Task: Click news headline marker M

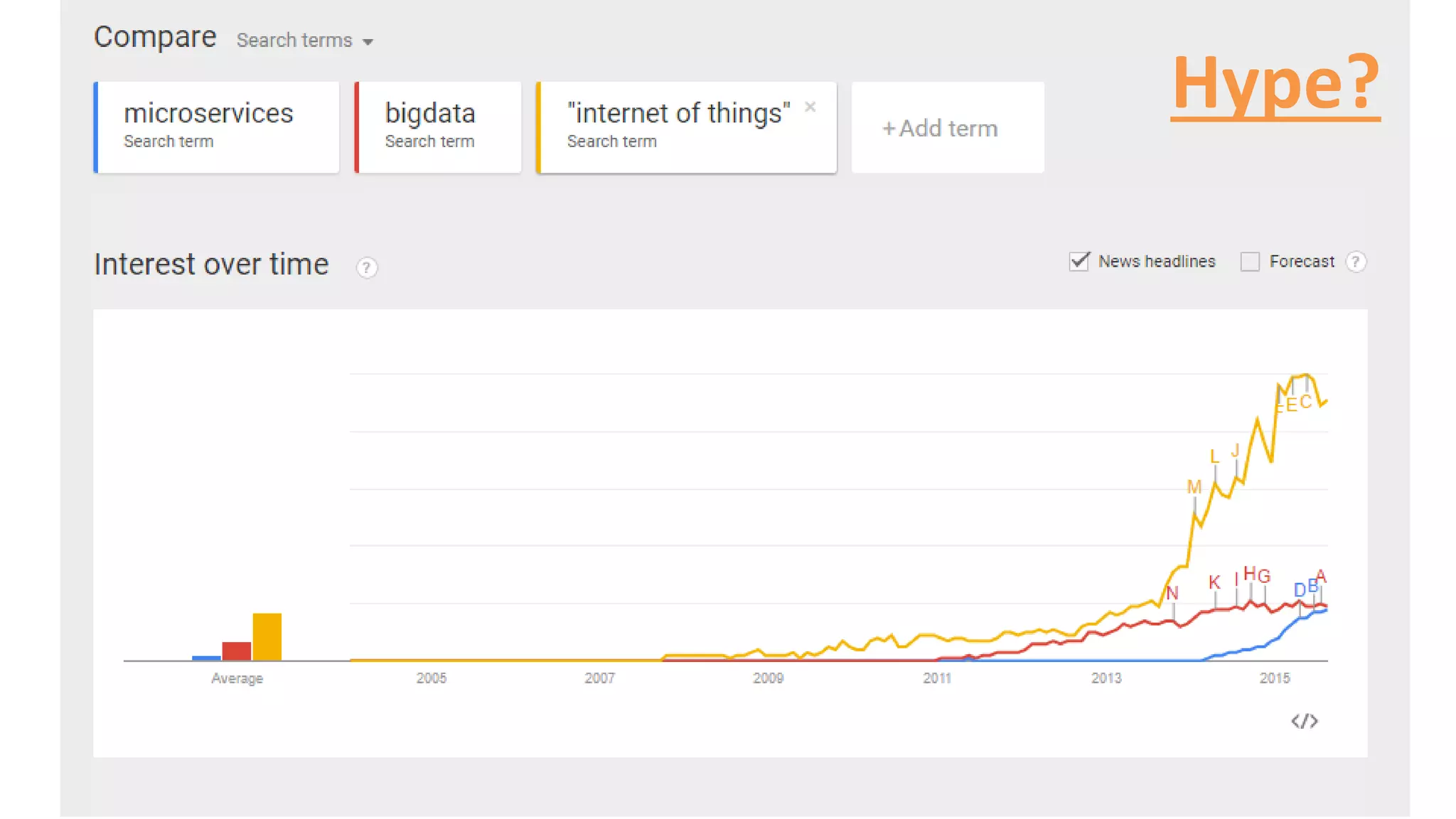Action: coord(1194,487)
